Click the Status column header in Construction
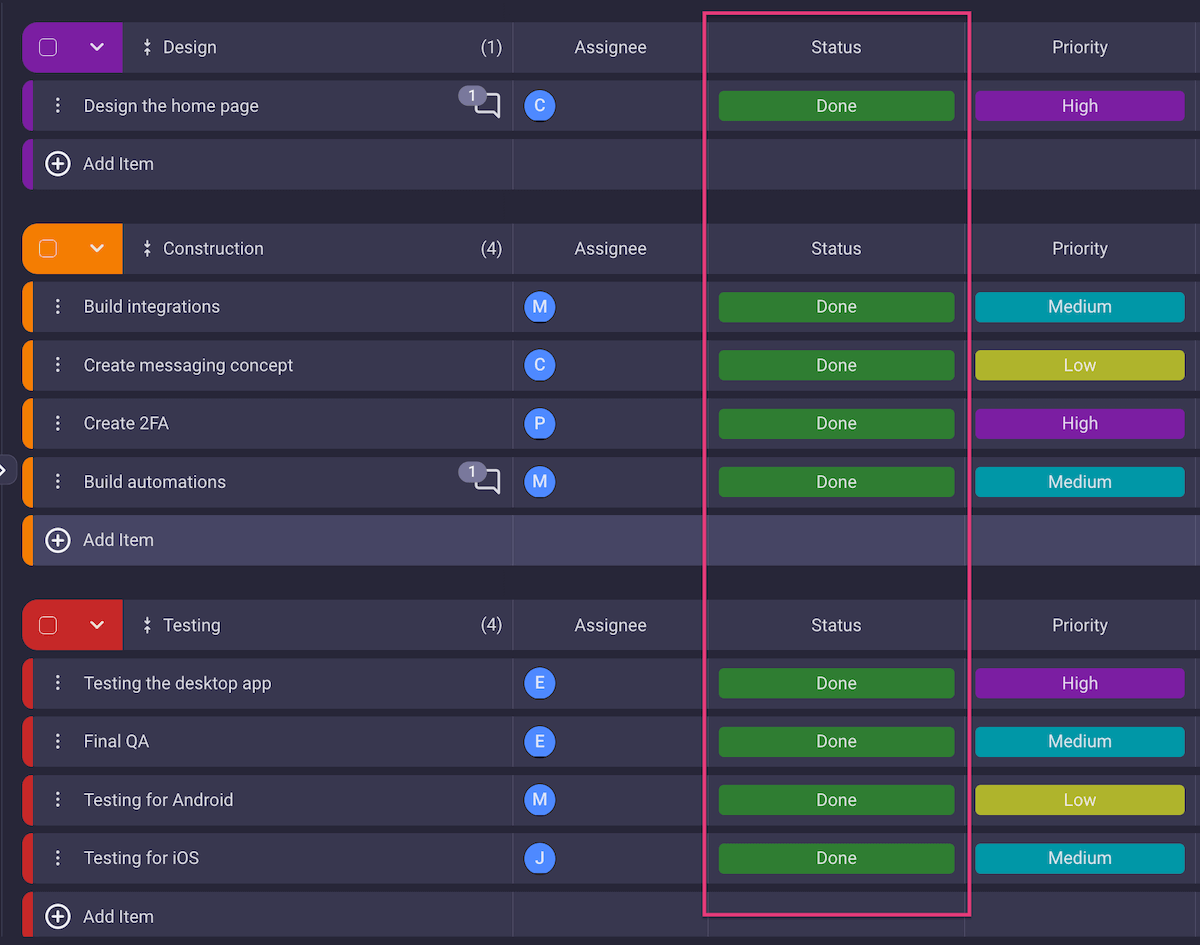Viewport: 1200px width, 945px height. 836,249
